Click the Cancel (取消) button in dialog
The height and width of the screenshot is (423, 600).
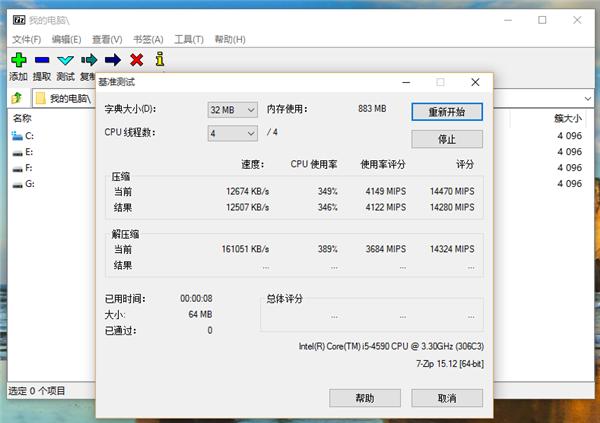446,397
